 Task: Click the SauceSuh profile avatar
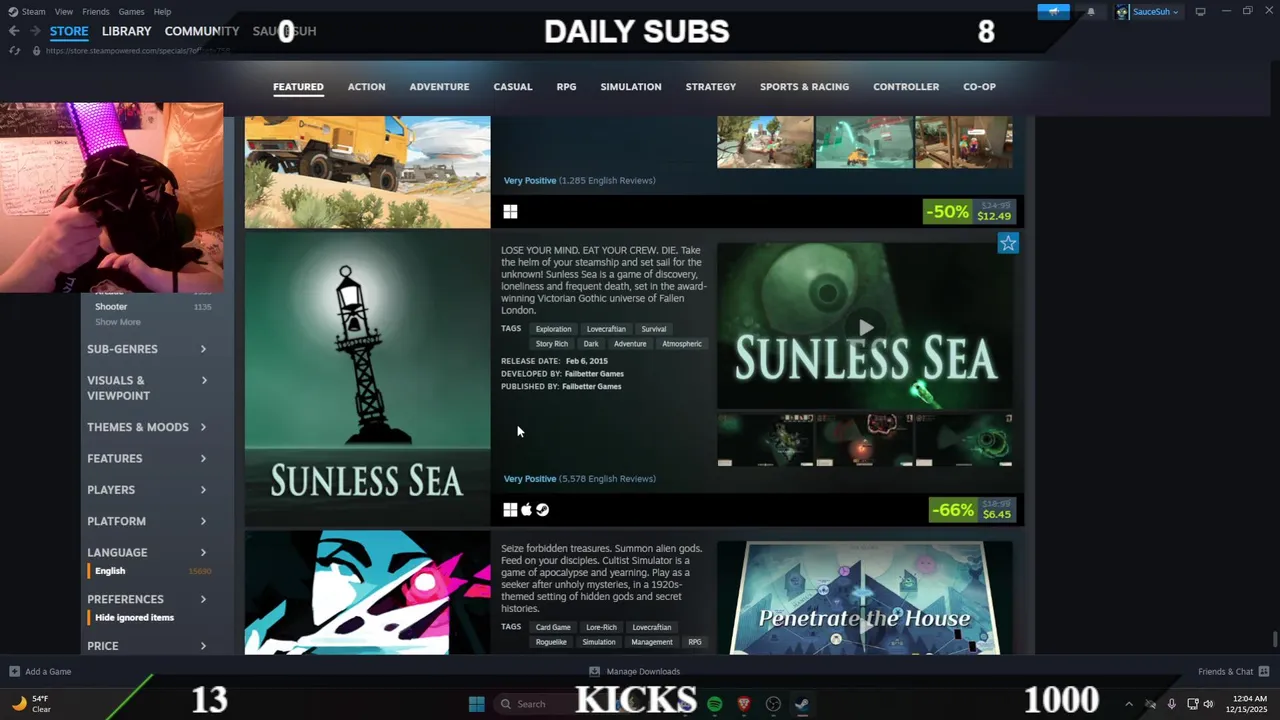click(x=1123, y=12)
